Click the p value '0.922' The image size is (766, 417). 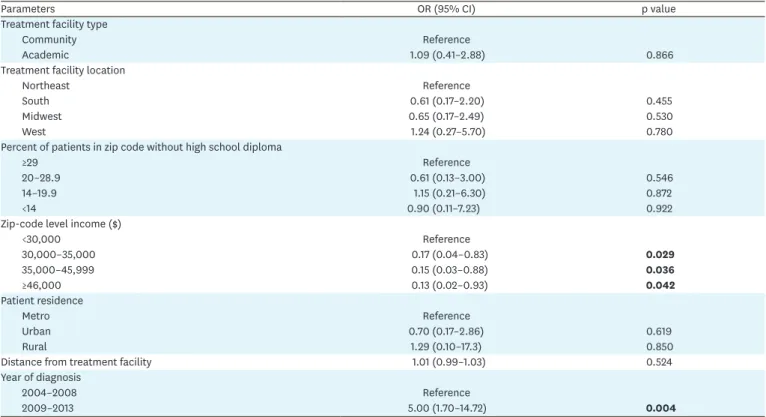click(x=659, y=208)
